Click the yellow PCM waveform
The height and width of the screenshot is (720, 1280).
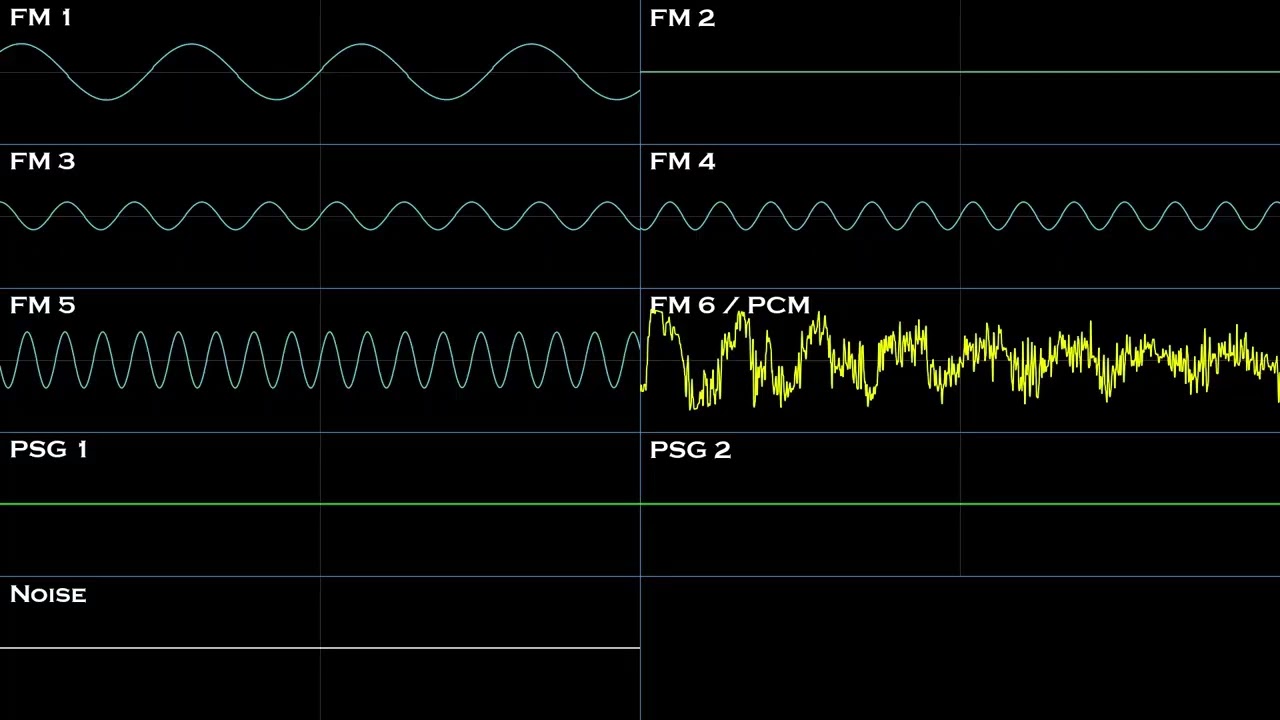coord(960,360)
